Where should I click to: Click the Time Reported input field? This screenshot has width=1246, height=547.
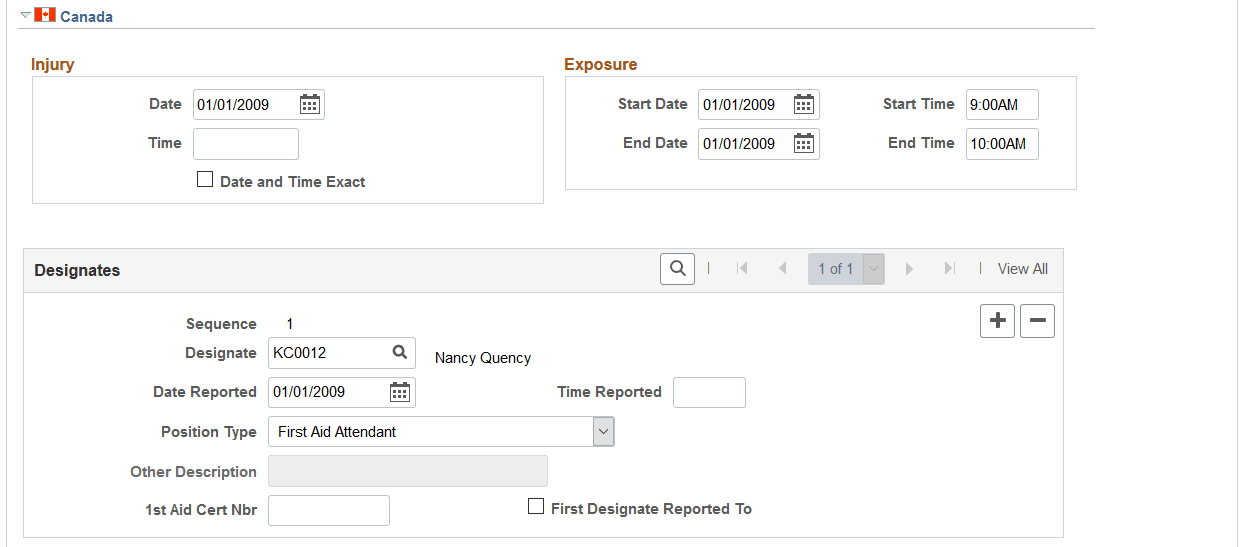[709, 393]
